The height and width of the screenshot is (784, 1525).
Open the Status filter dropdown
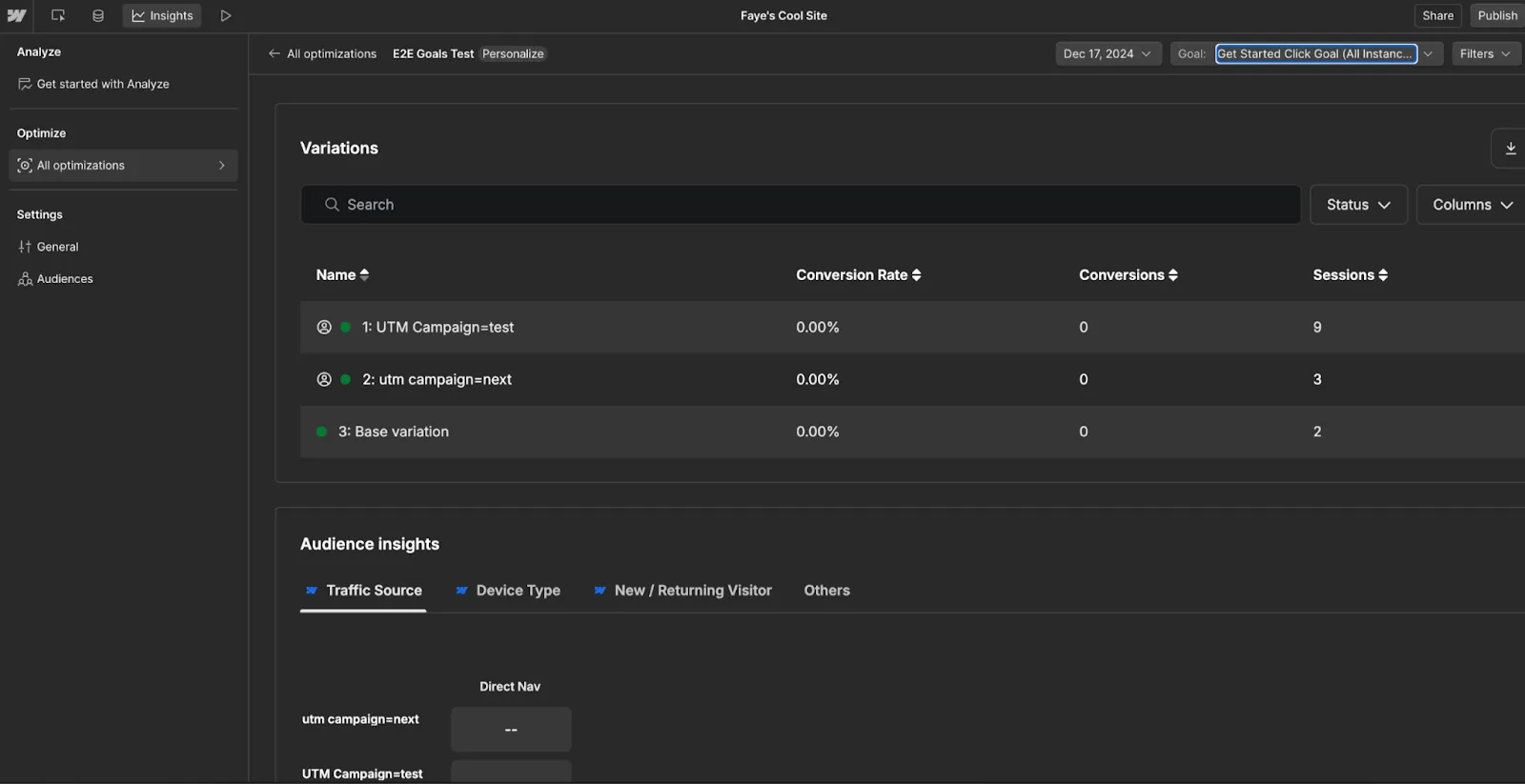point(1358,205)
